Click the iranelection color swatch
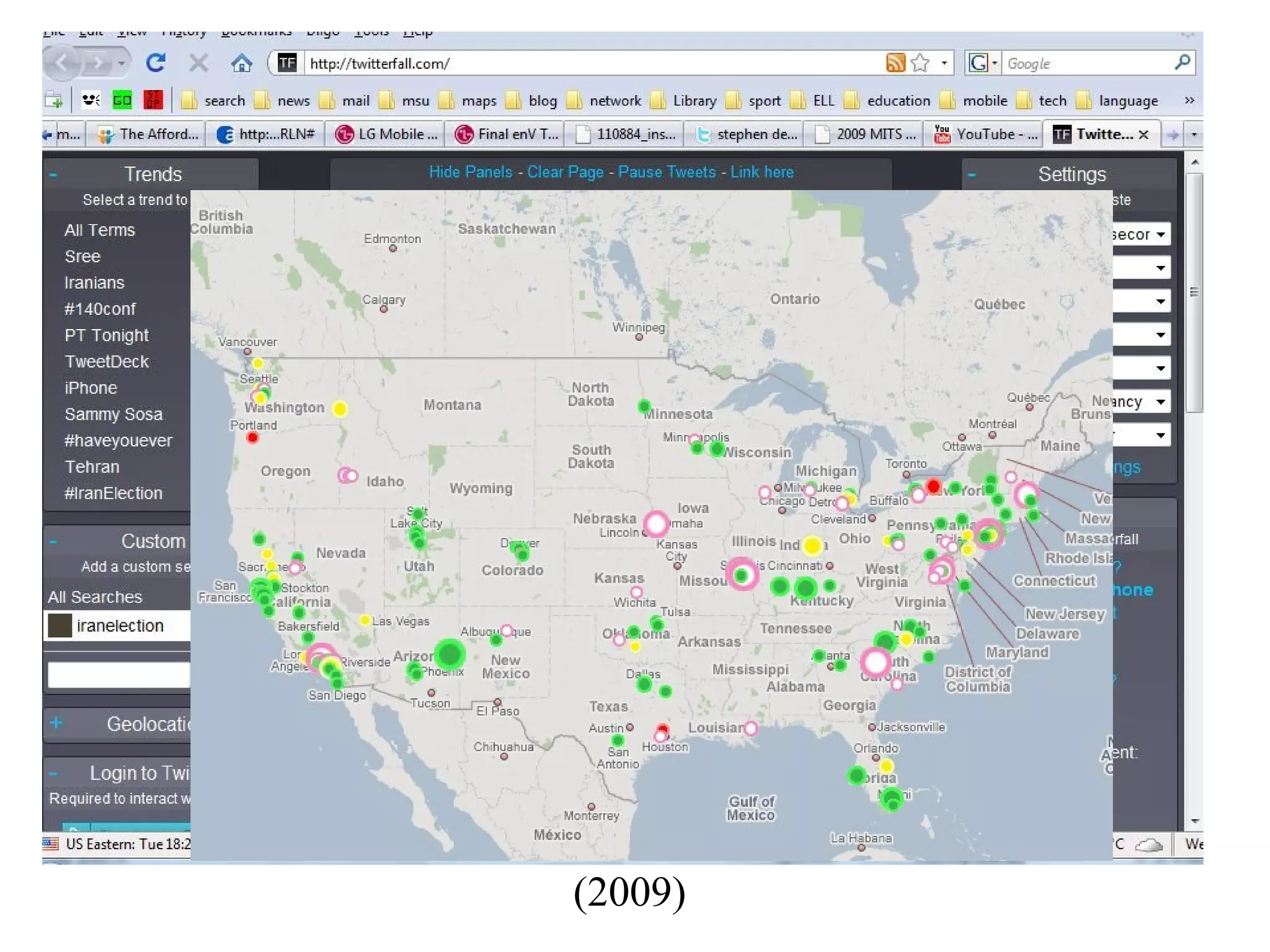 pos(60,626)
